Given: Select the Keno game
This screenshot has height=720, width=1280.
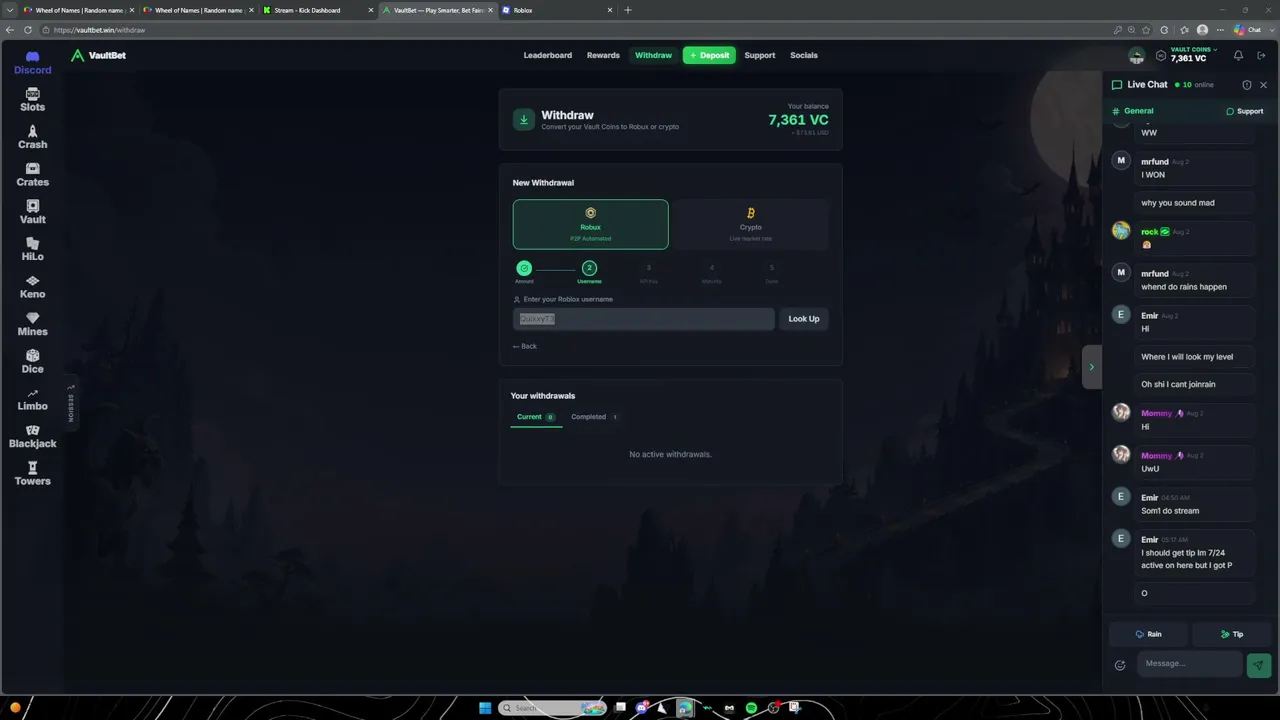Looking at the screenshot, I should click(32, 287).
